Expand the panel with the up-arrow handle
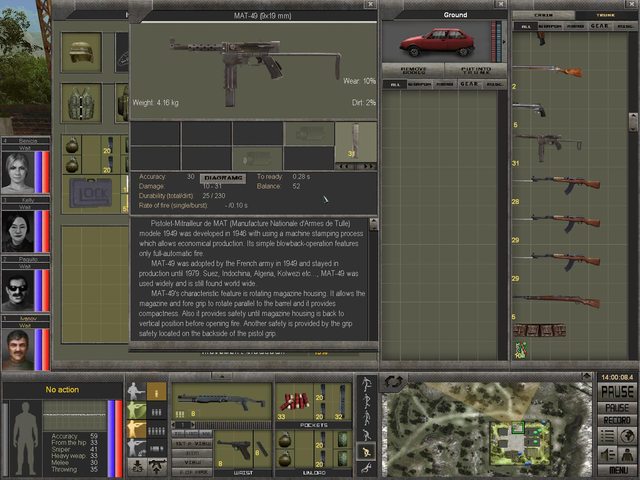Image resolution: width=640 pixels, height=480 pixels. [x=222, y=376]
